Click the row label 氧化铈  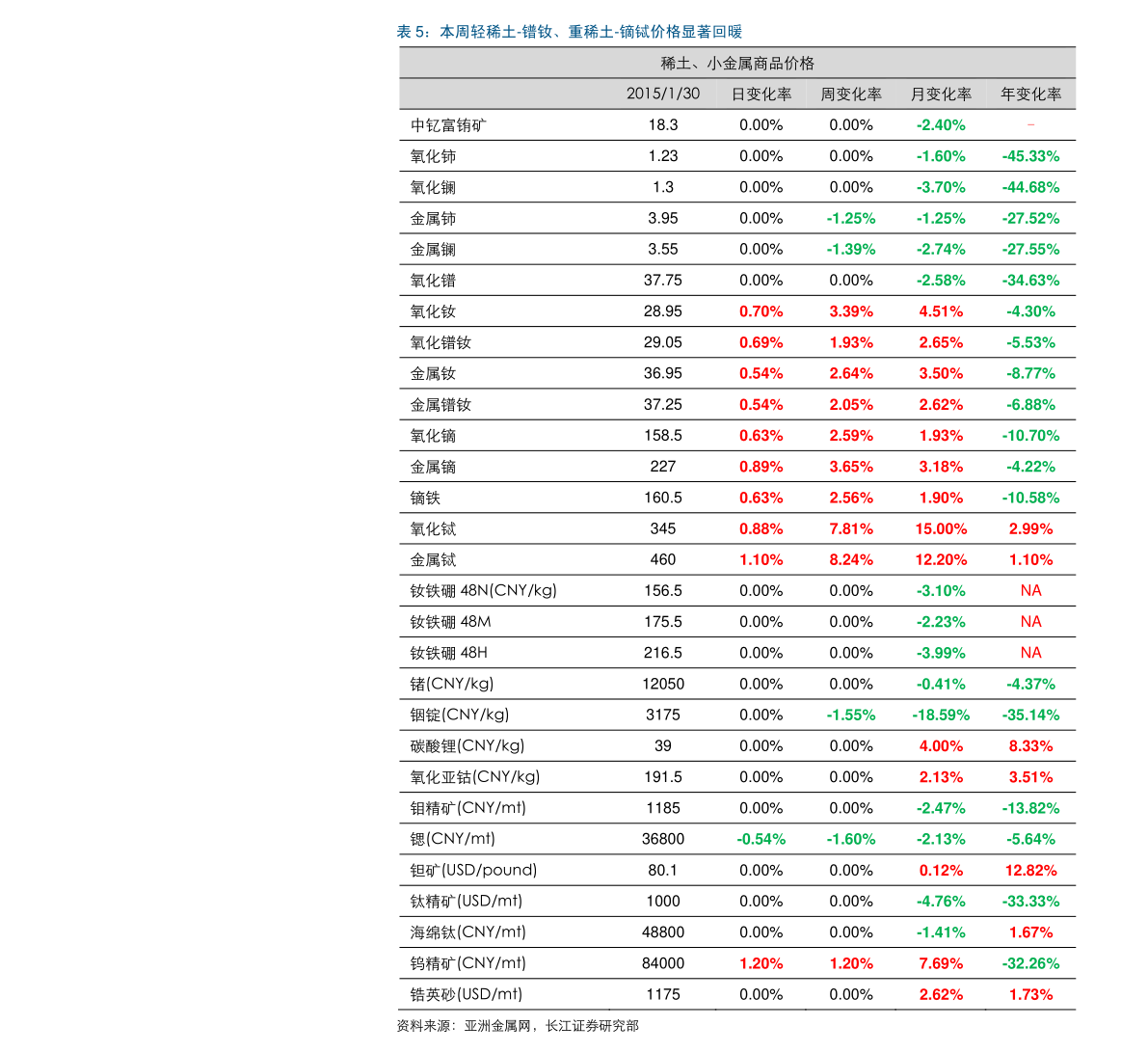434,157
